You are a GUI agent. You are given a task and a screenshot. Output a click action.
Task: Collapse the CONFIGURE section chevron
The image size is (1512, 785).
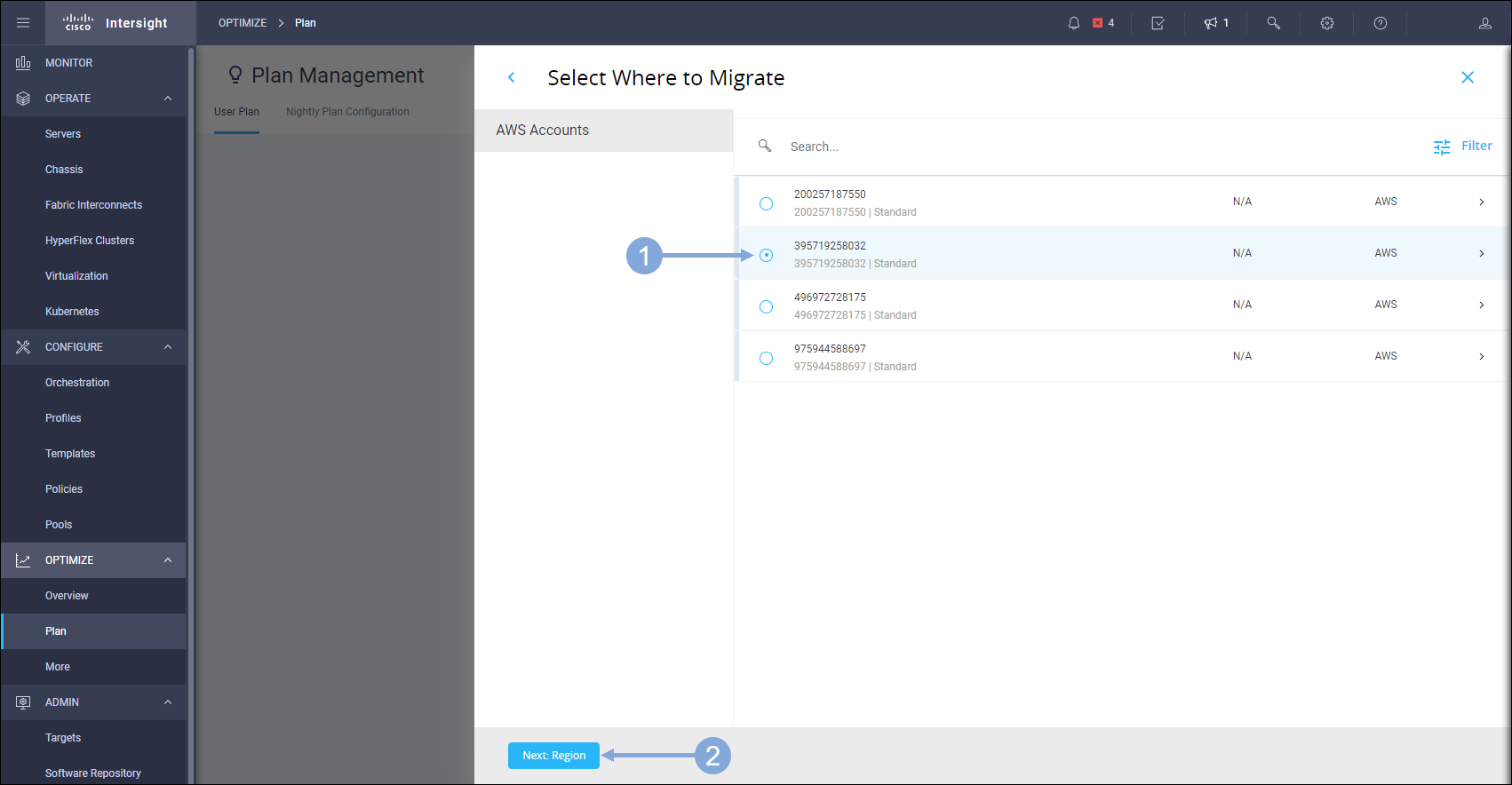click(x=168, y=347)
